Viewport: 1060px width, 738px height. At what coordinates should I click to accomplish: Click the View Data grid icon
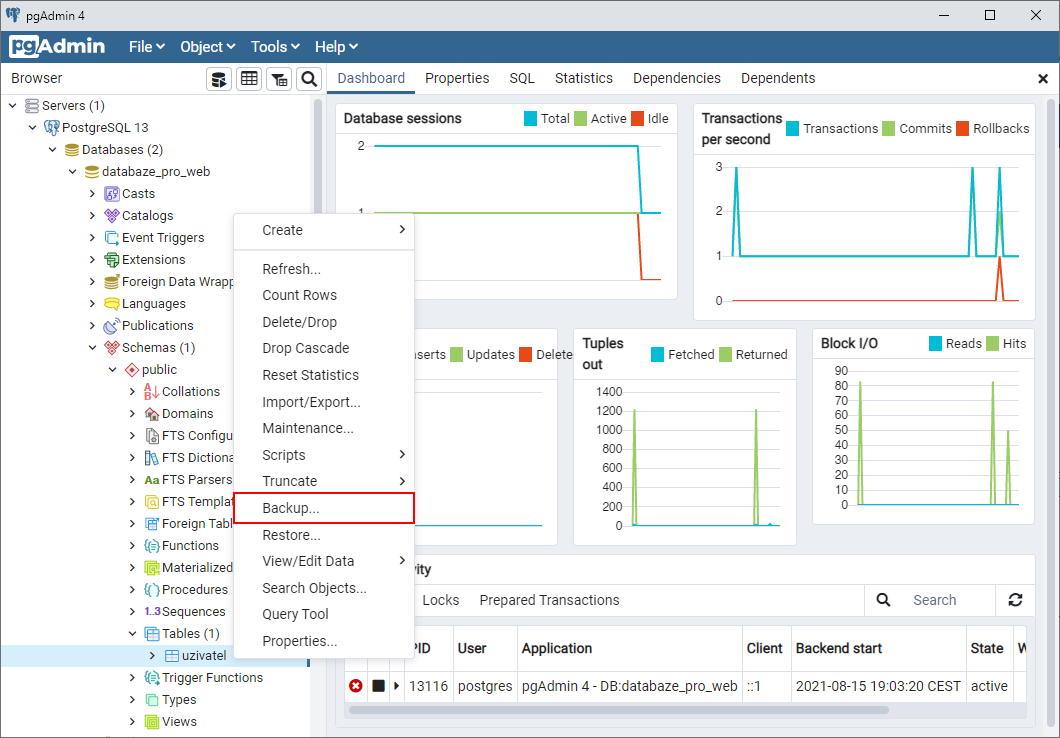(249, 79)
